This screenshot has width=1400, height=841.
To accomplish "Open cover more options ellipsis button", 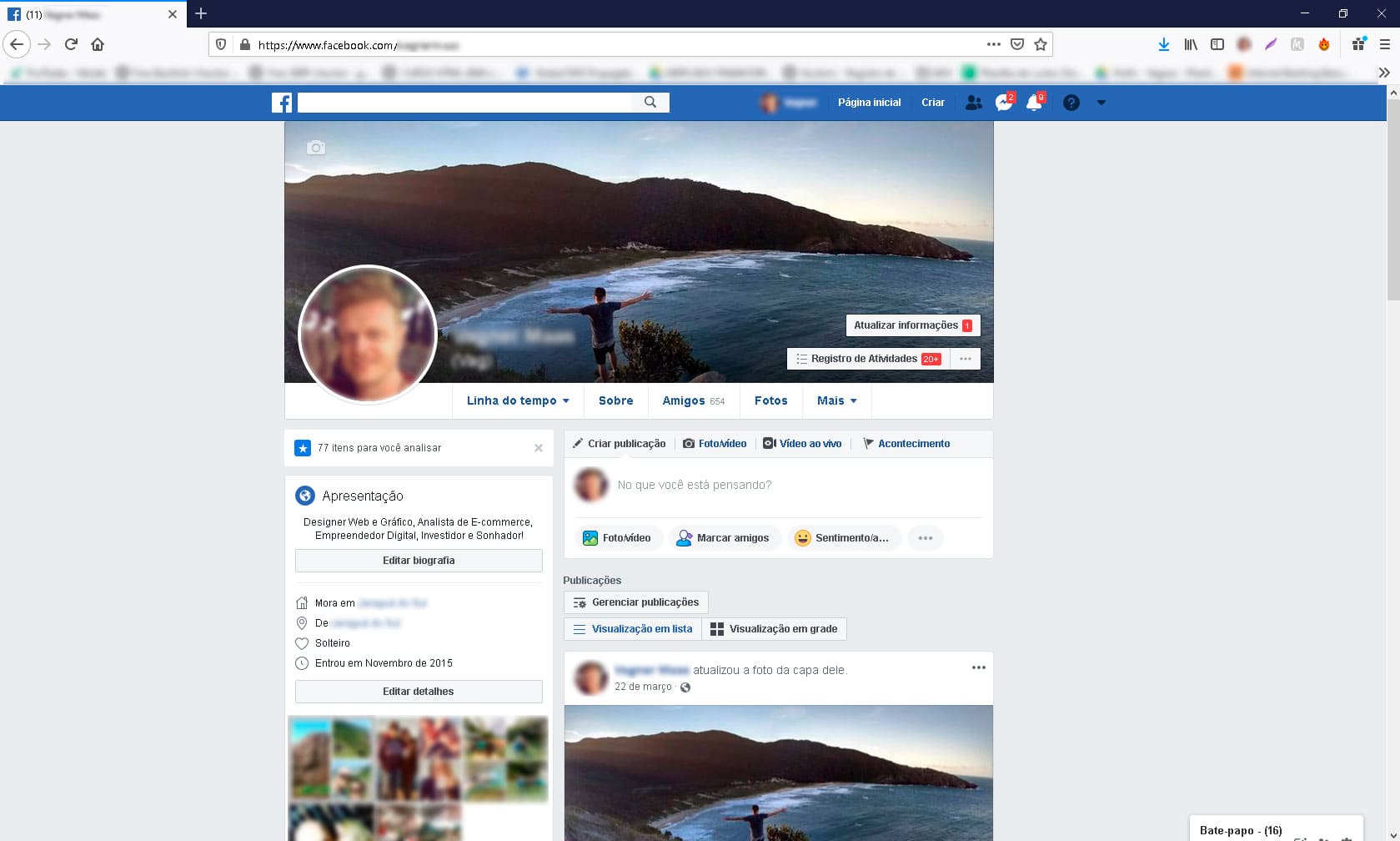I will click(966, 359).
